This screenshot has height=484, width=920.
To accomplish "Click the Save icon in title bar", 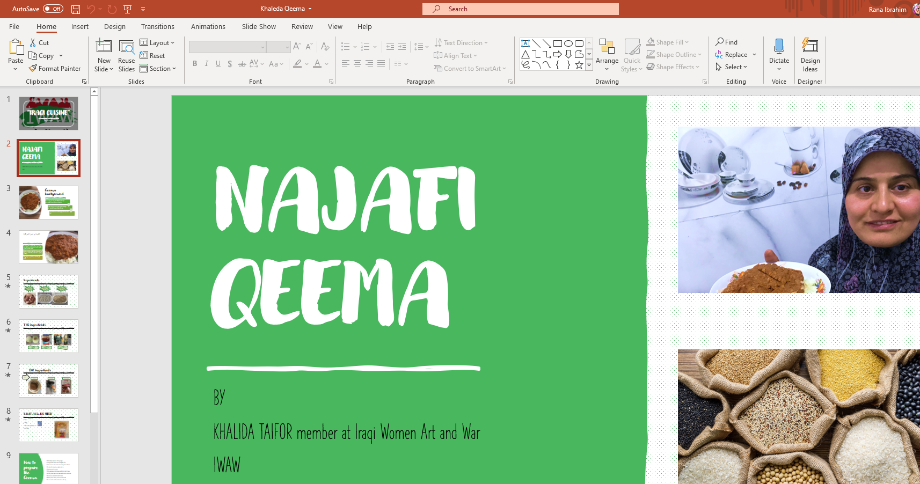I will (x=76, y=9).
